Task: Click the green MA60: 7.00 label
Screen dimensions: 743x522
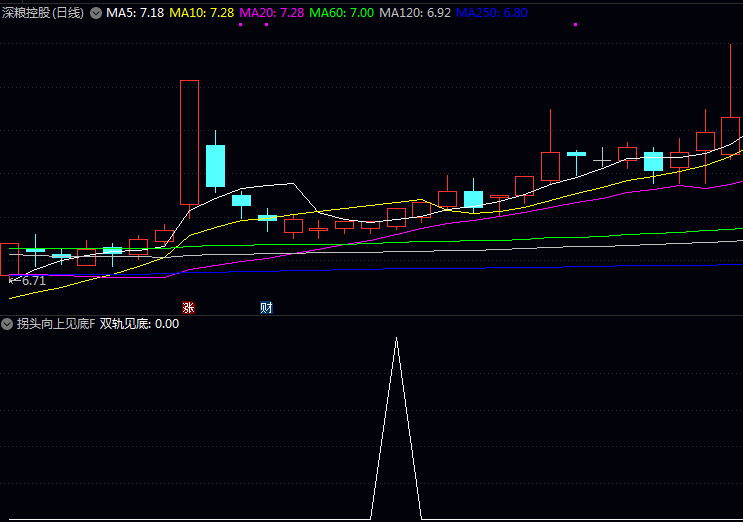Action: [342, 13]
